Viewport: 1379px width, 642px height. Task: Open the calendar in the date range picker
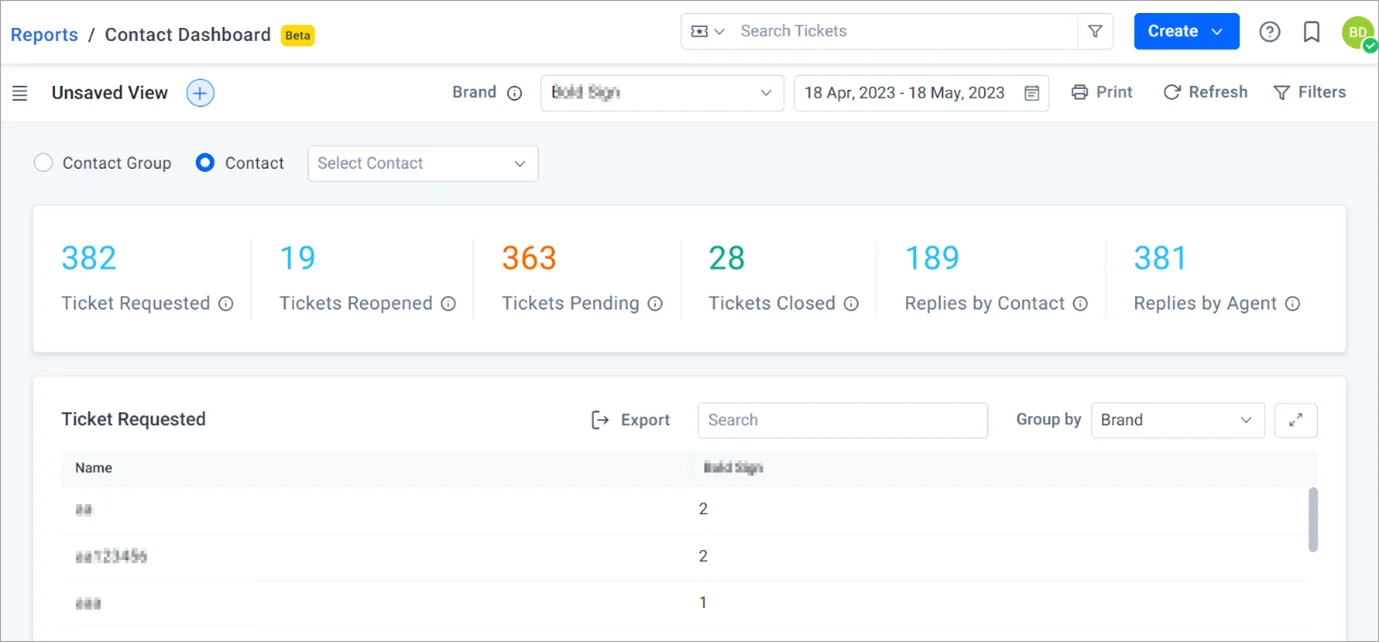click(x=1032, y=92)
